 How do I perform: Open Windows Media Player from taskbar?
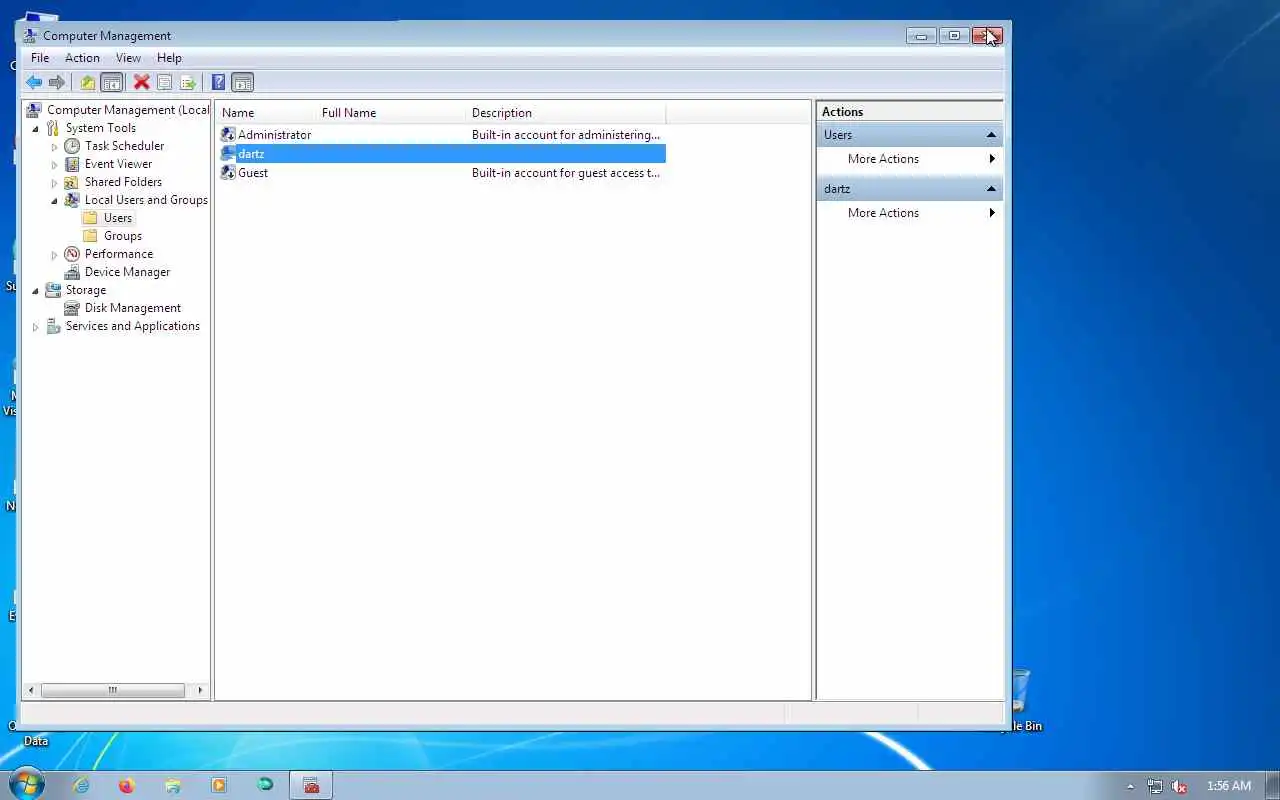click(x=218, y=785)
